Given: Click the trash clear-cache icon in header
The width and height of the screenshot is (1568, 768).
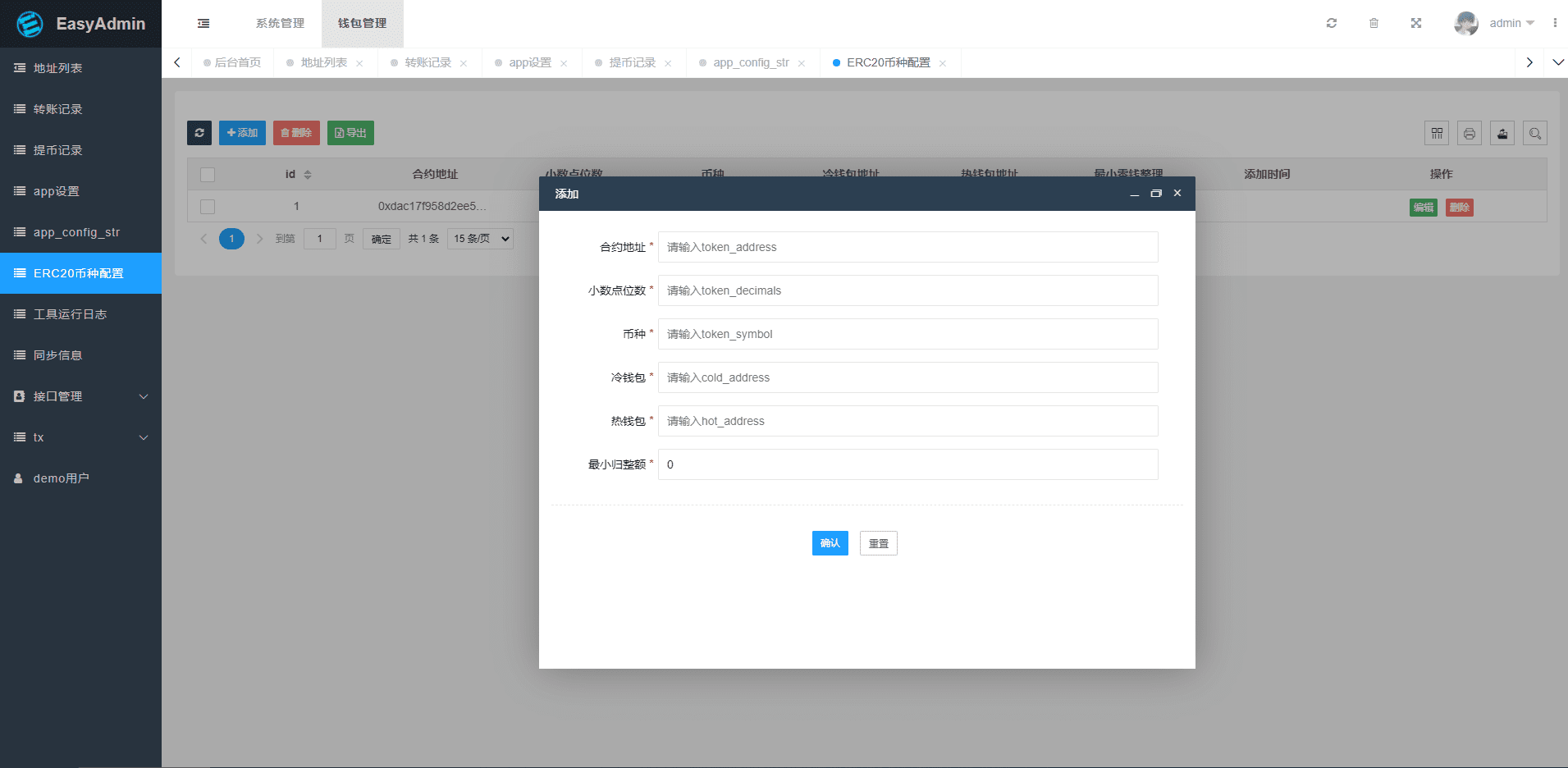Looking at the screenshot, I should (1374, 23).
